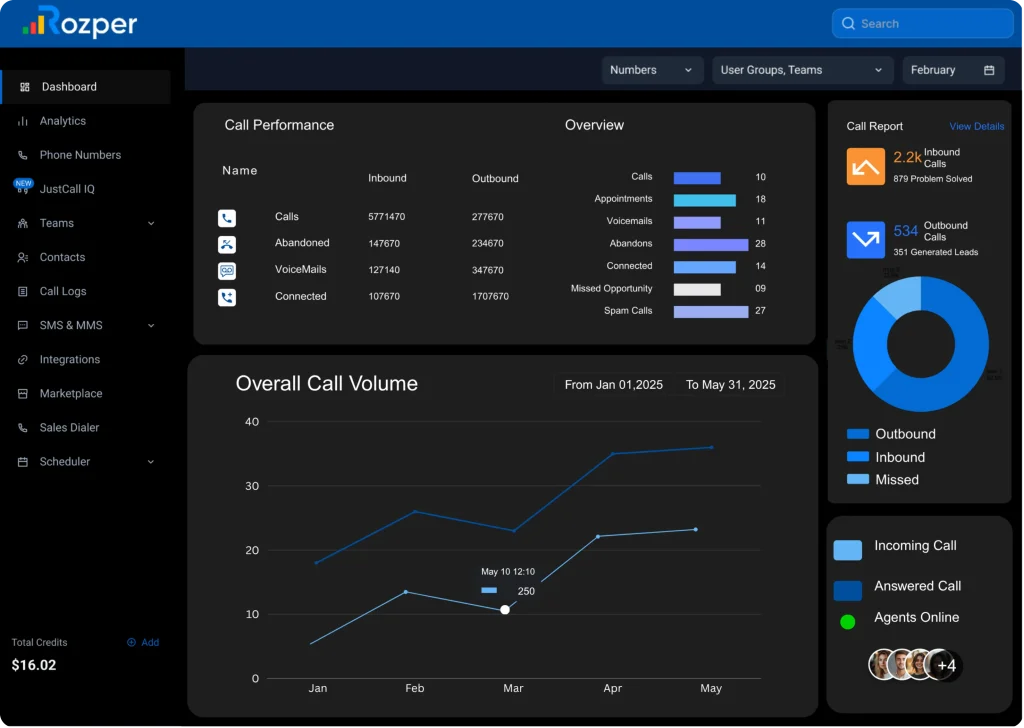This screenshot has width=1024, height=728.
Task: Click the calendar icon beside February
Action: point(989,70)
